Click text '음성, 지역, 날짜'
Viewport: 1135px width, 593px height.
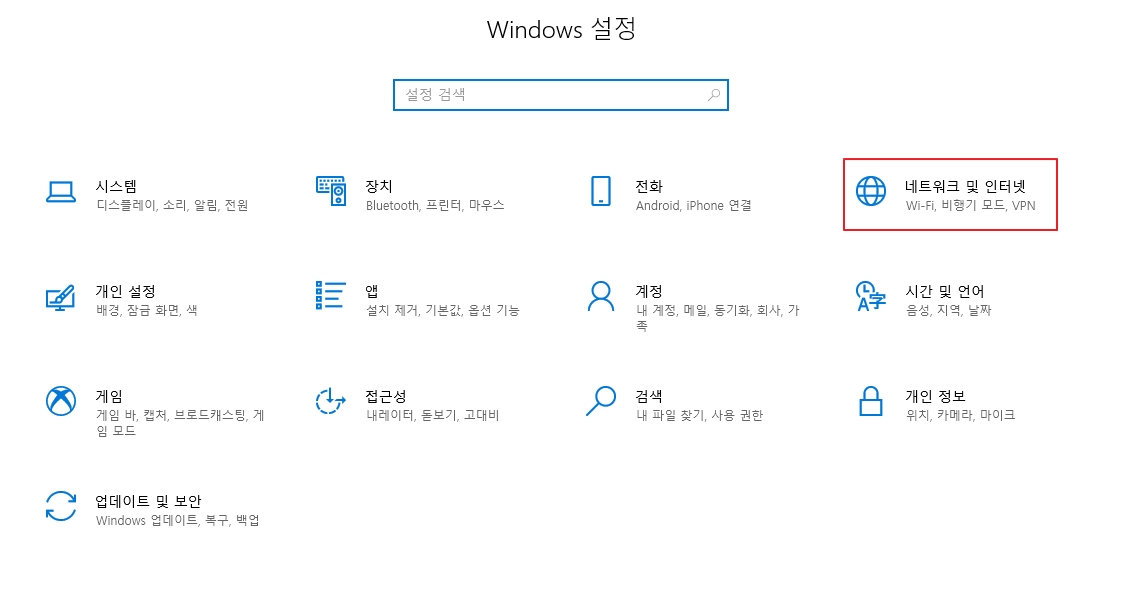pos(949,311)
